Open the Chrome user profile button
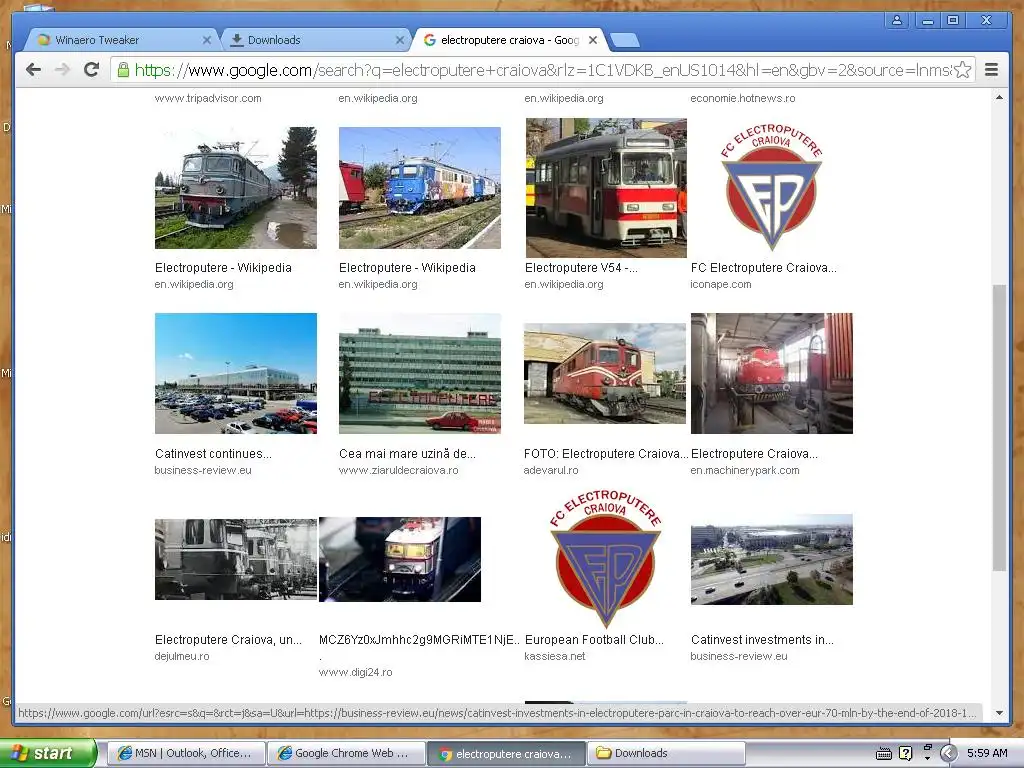Viewport: 1024px width, 768px height. click(897, 20)
